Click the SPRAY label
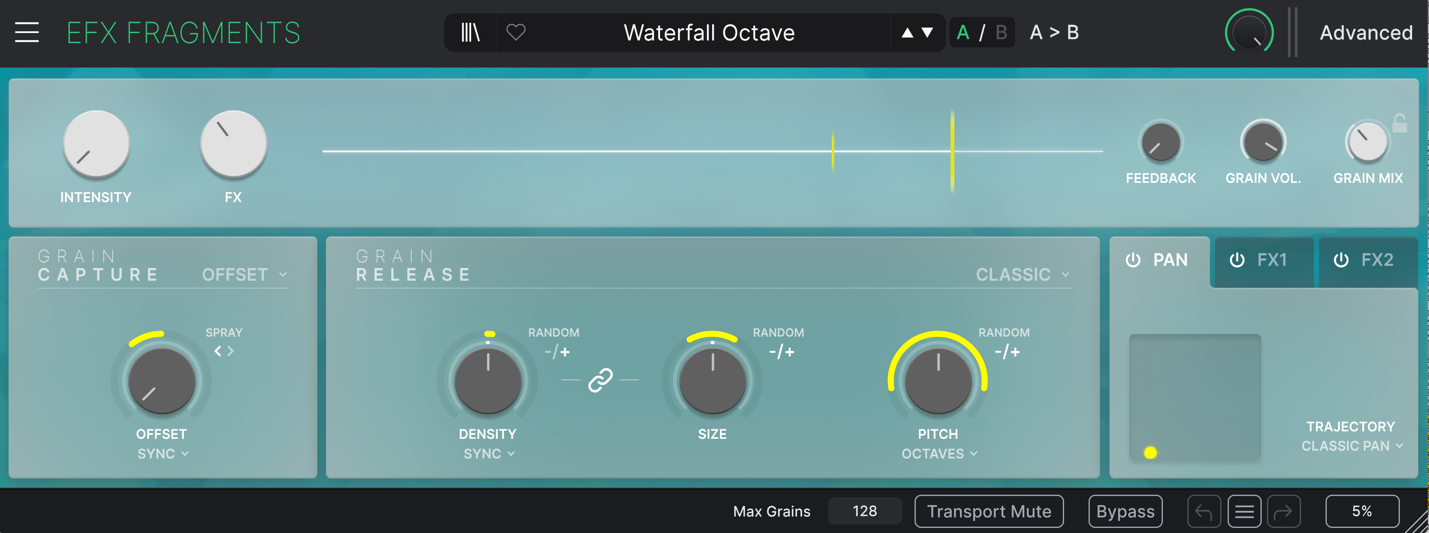Screen dimensions: 1429x533 224,332
